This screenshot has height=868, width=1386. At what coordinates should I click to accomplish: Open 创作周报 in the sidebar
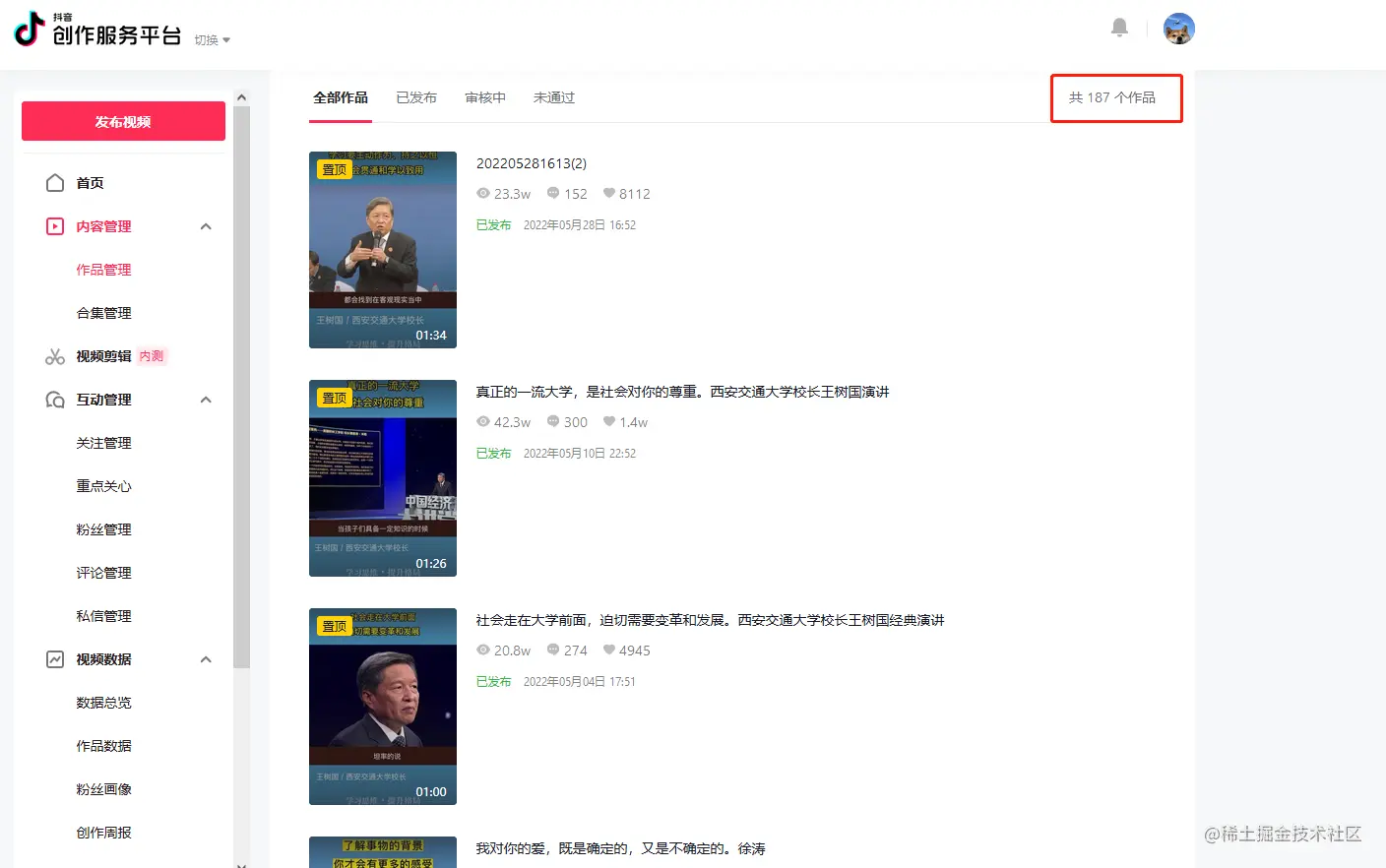103,833
